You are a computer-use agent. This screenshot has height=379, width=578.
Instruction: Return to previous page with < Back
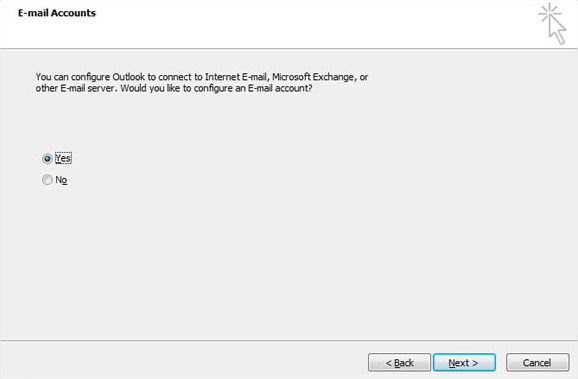(x=399, y=362)
